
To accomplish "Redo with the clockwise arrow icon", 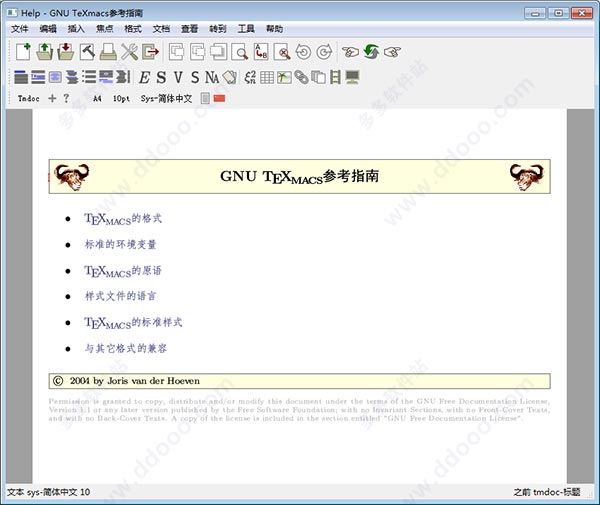I will pos(324,52).
